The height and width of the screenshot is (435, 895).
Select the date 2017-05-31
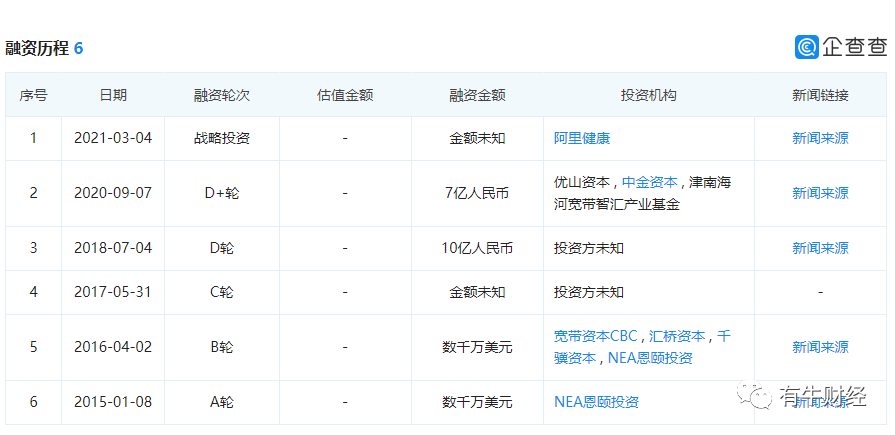point(113,292)
